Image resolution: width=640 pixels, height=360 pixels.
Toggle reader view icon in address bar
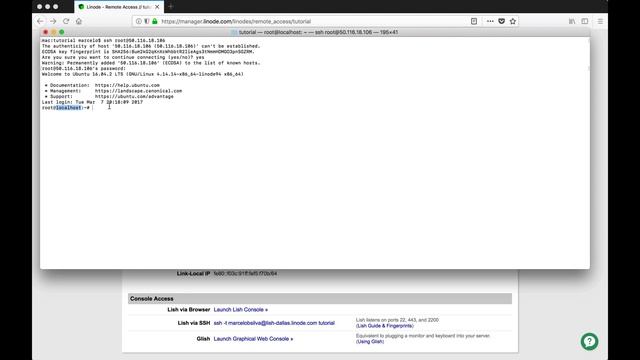[x=474, y=21]
